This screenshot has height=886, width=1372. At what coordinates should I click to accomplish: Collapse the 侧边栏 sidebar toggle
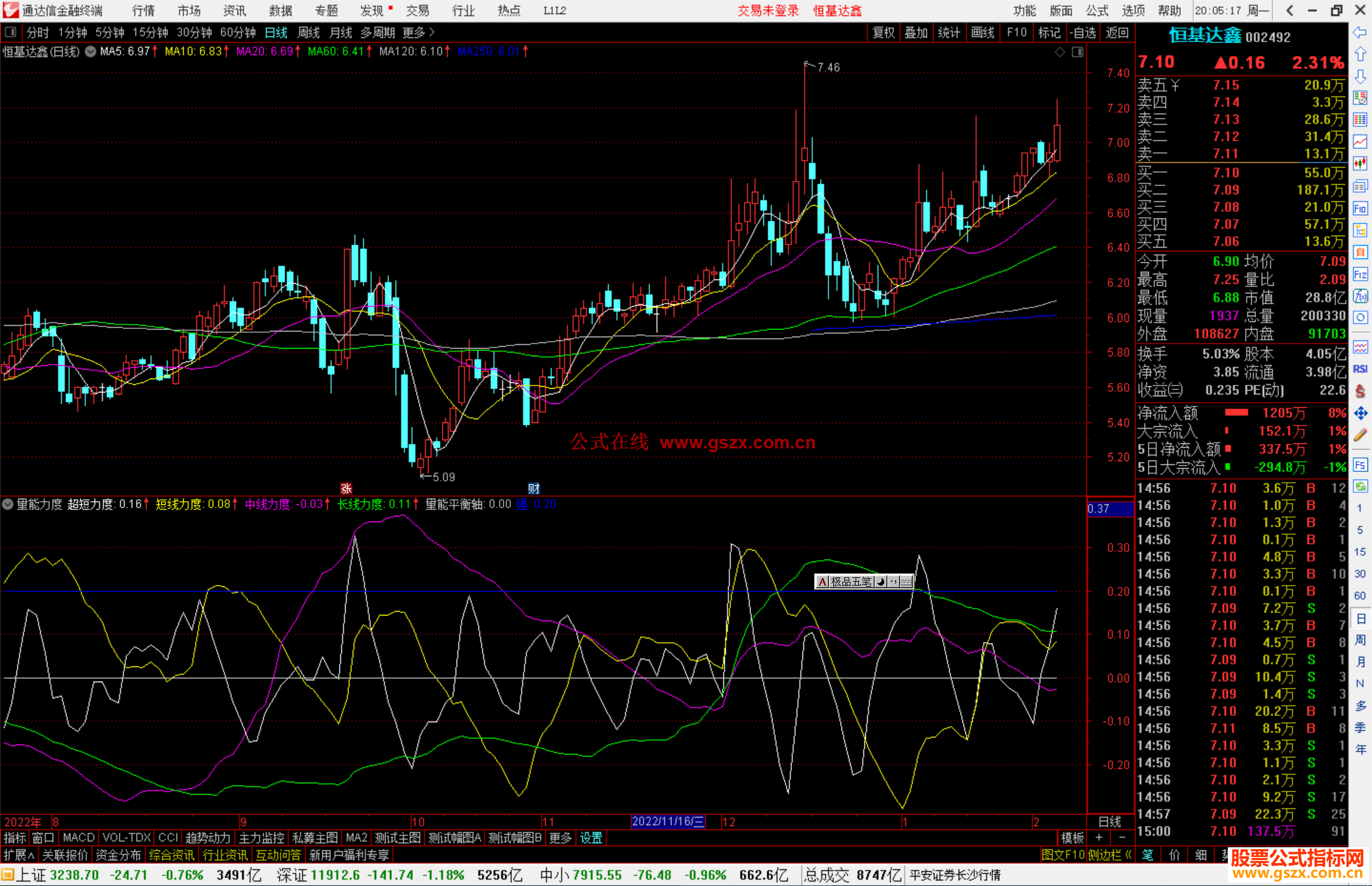pos(1110,856)
